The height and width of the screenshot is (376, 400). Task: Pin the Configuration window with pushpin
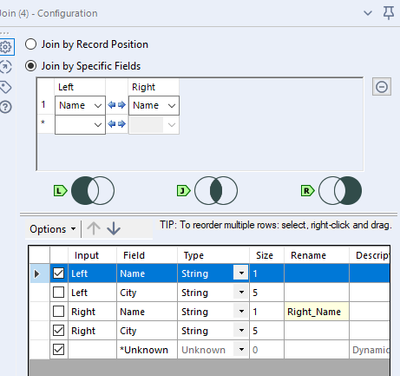point(388,13)
